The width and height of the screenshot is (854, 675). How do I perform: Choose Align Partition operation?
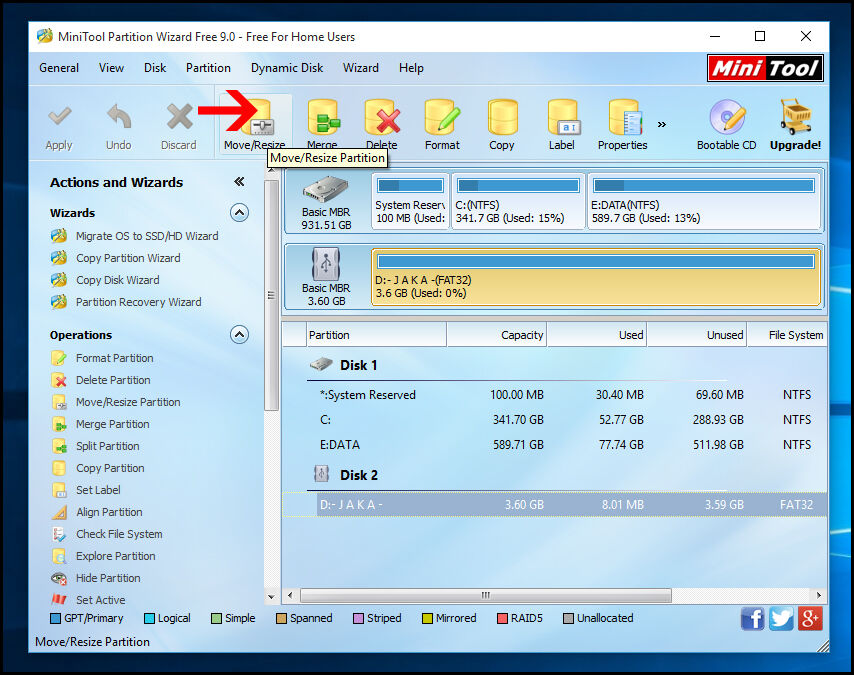tap(109, 512)
